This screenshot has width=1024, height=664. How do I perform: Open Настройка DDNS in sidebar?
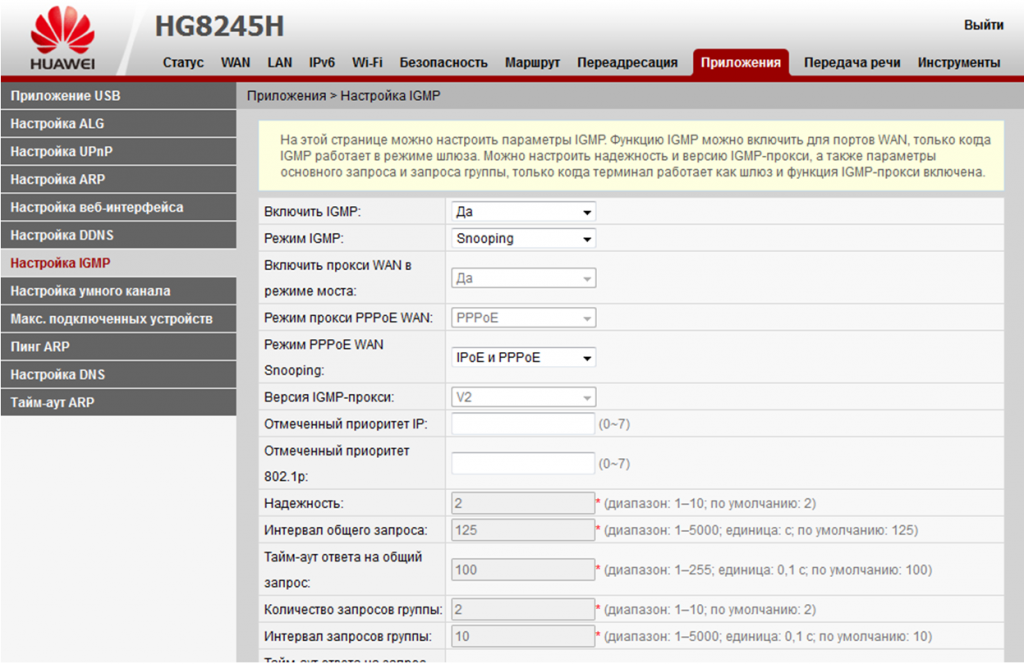(x=118, y=235)
